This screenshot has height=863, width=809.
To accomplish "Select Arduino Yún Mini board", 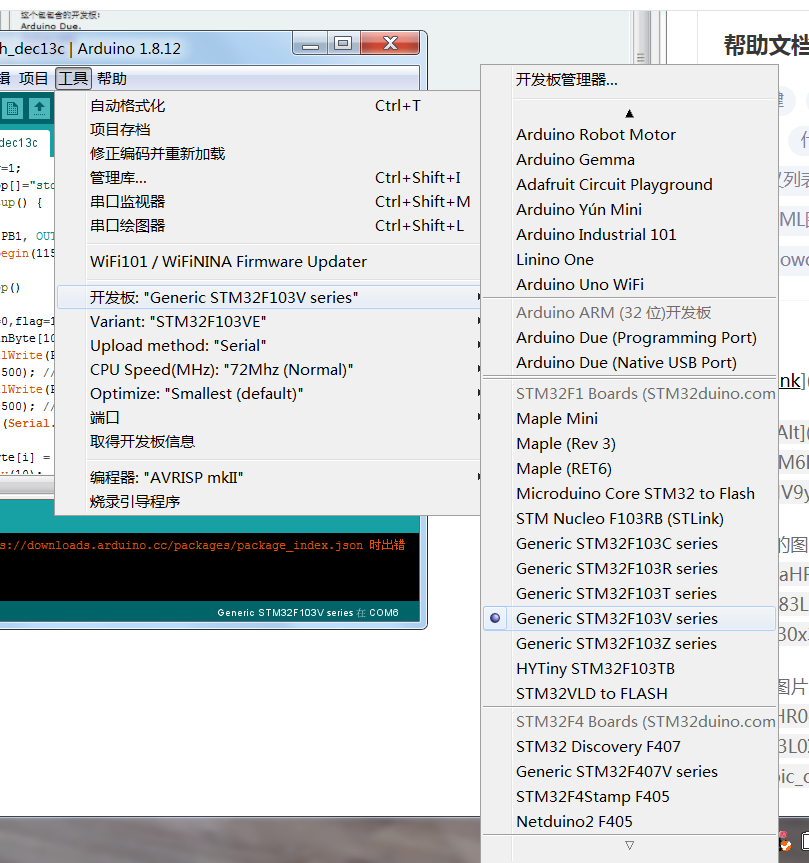I will click(x=629, y=210).
